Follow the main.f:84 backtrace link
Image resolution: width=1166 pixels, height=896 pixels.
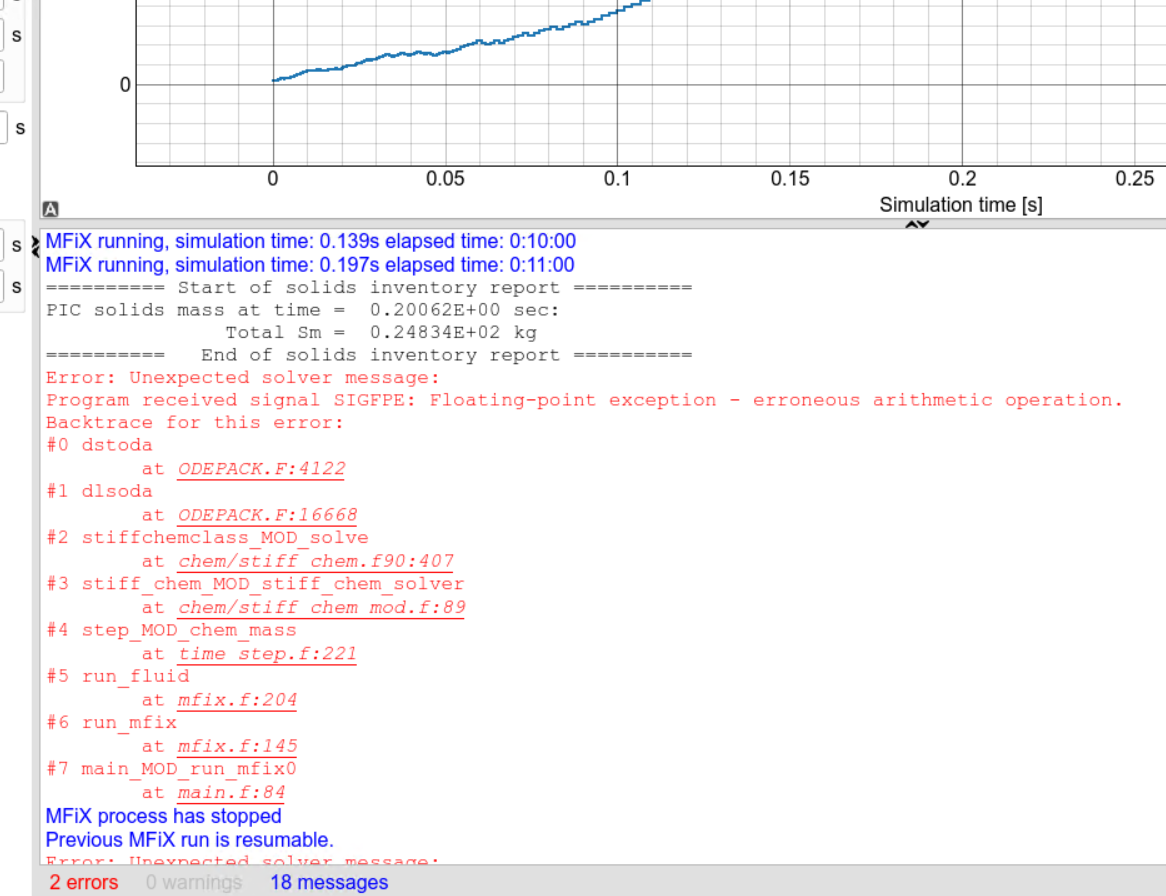point(231,793)
